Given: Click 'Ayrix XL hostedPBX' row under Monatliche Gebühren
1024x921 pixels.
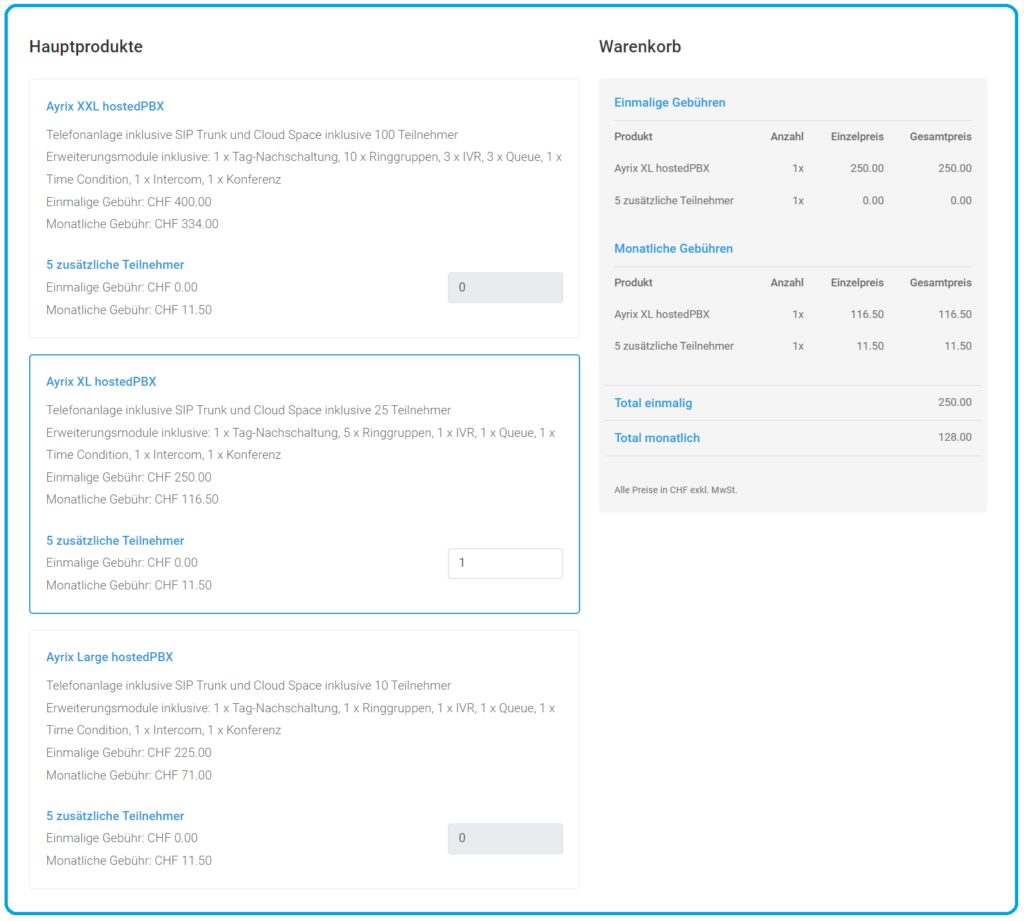Looking at the screenshot, I should [x=793, y=314].
